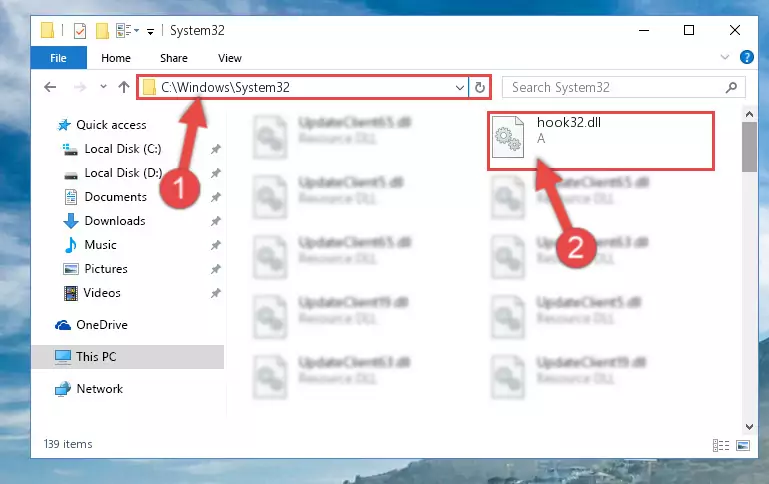
Task: Click the pin icon beside Downloads
Action: click(x=215, y=221)
